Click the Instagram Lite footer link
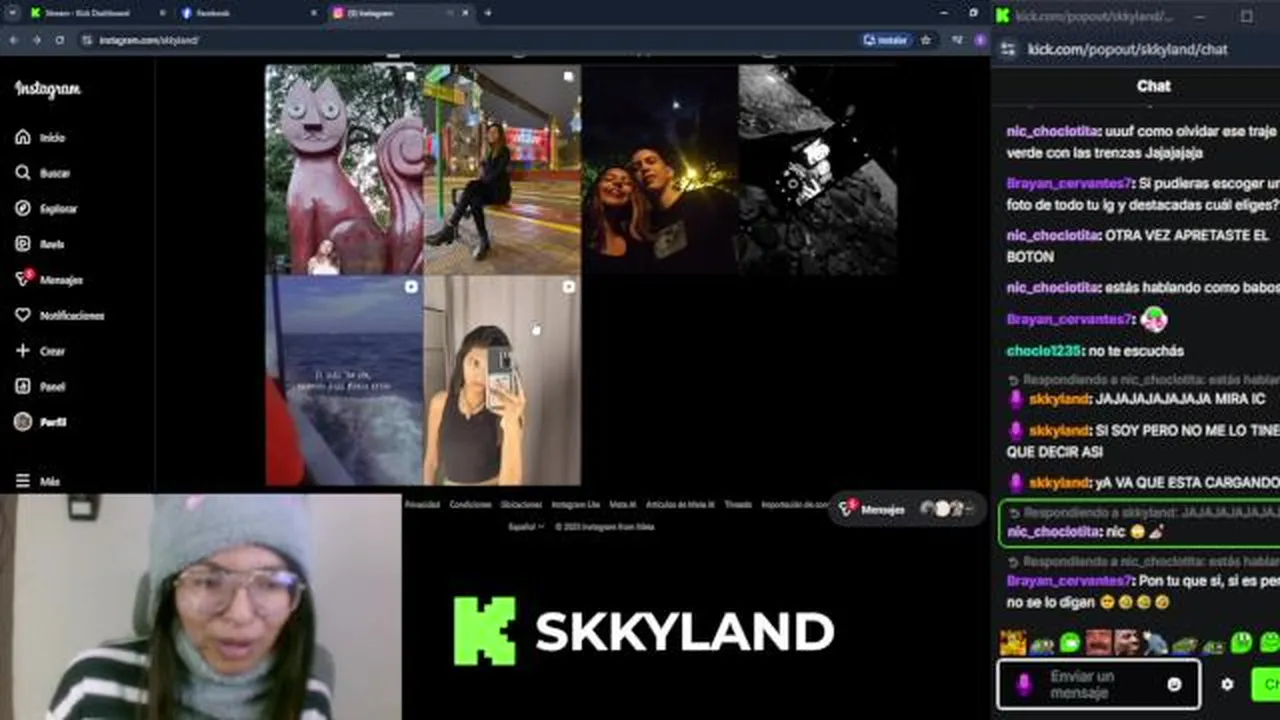Screen dimensions: 1280x720 coord(576,505)
